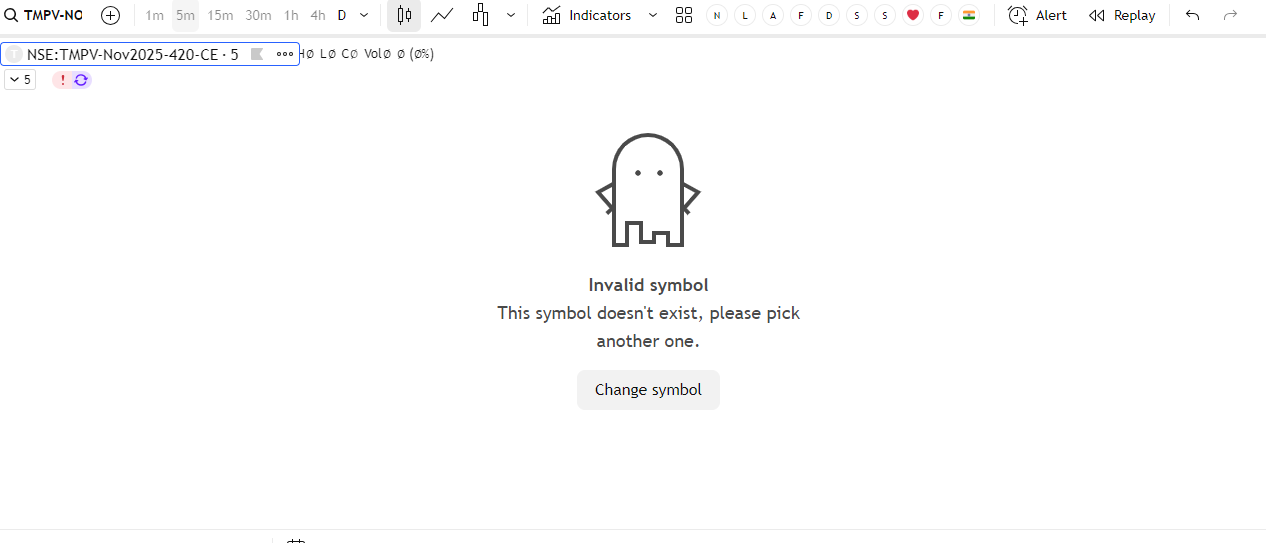Switch to the 1h timeframe
The image size is (1266, 543).
tap(291, 16)
